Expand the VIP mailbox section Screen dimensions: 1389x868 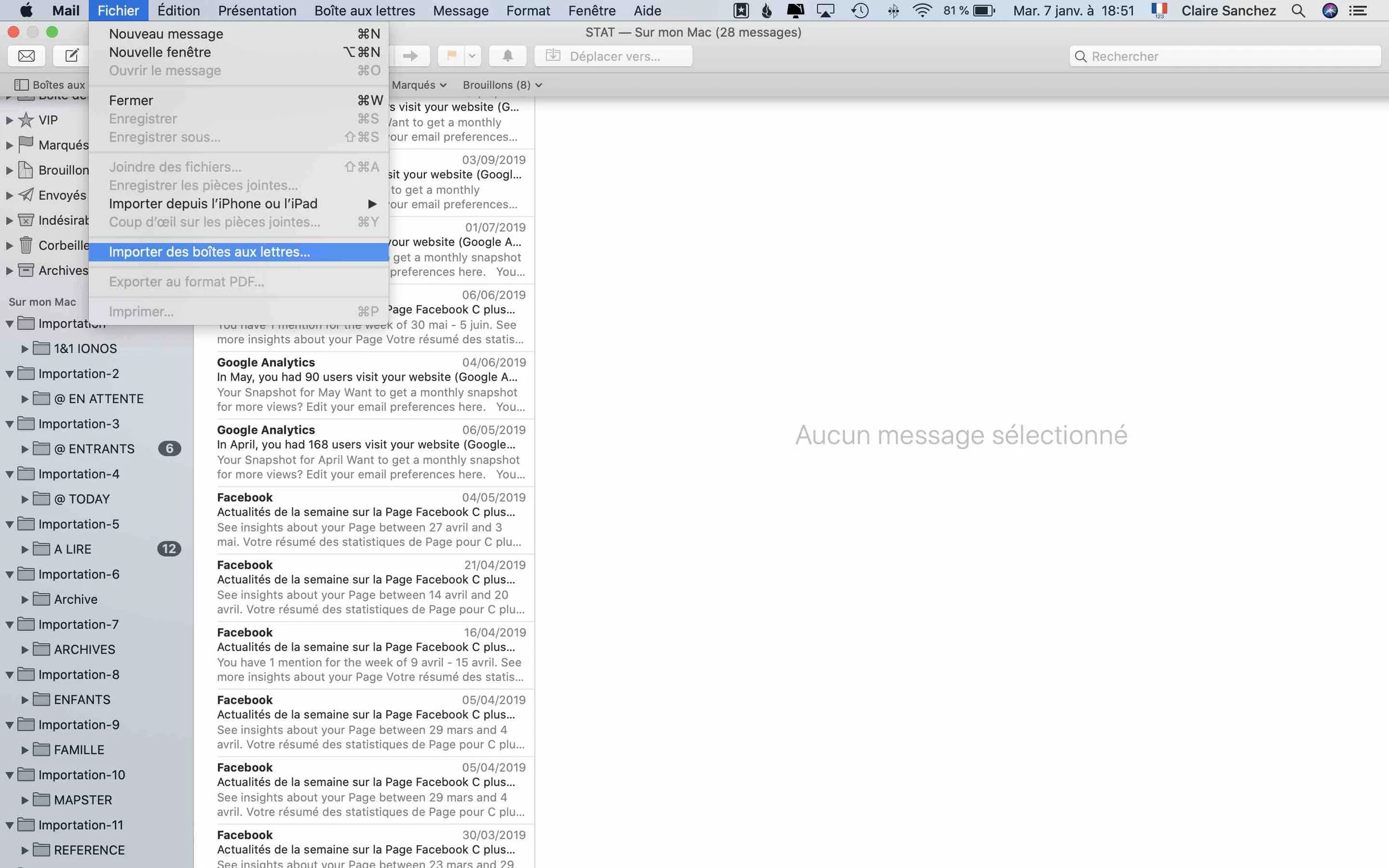9,120
